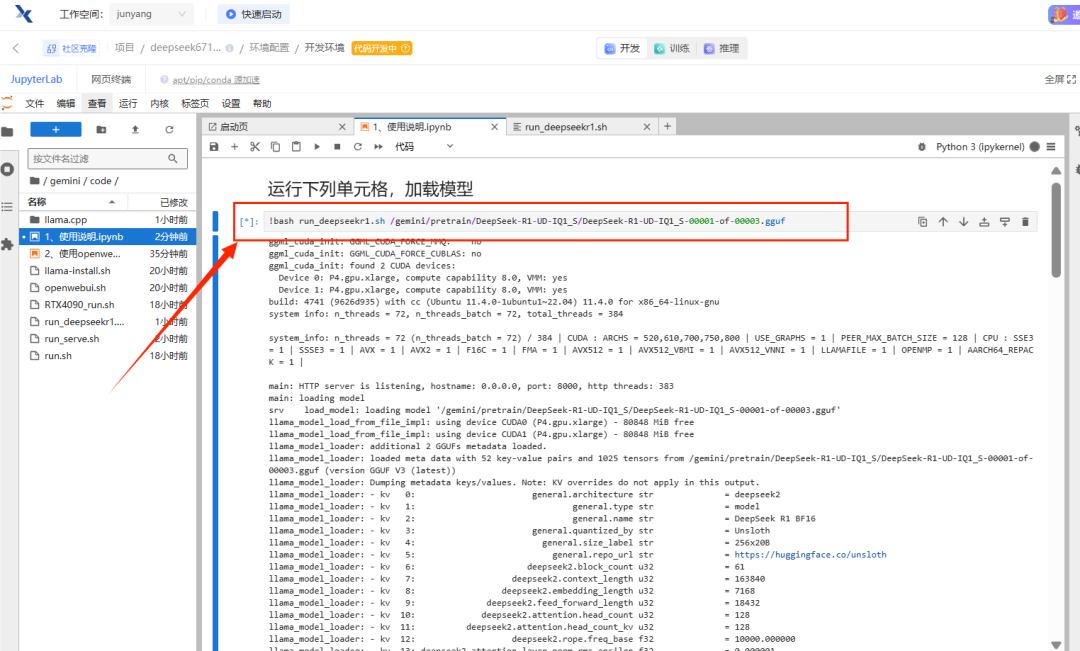Open the run_serve.sh file
Viewport: 1080px width, 651px height.
pyautogui.click(x=108, y=339)
